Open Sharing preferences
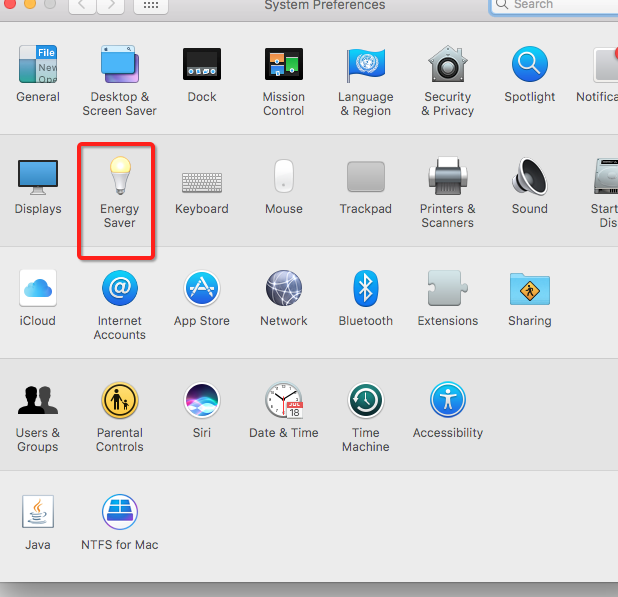 point(530,298)
